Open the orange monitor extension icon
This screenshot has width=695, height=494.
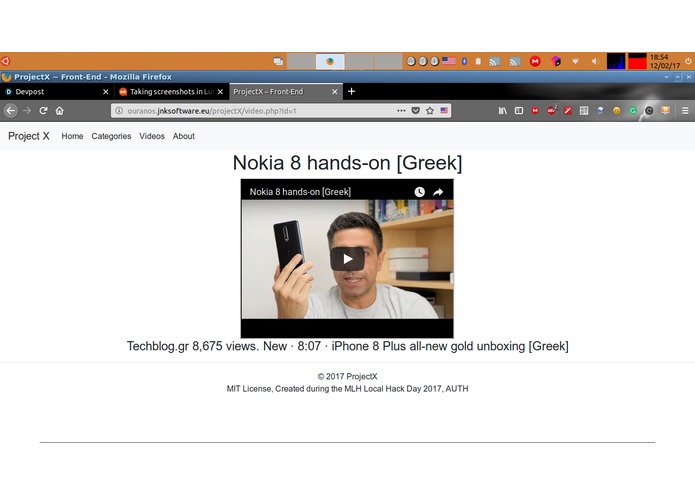coord(665,110)
